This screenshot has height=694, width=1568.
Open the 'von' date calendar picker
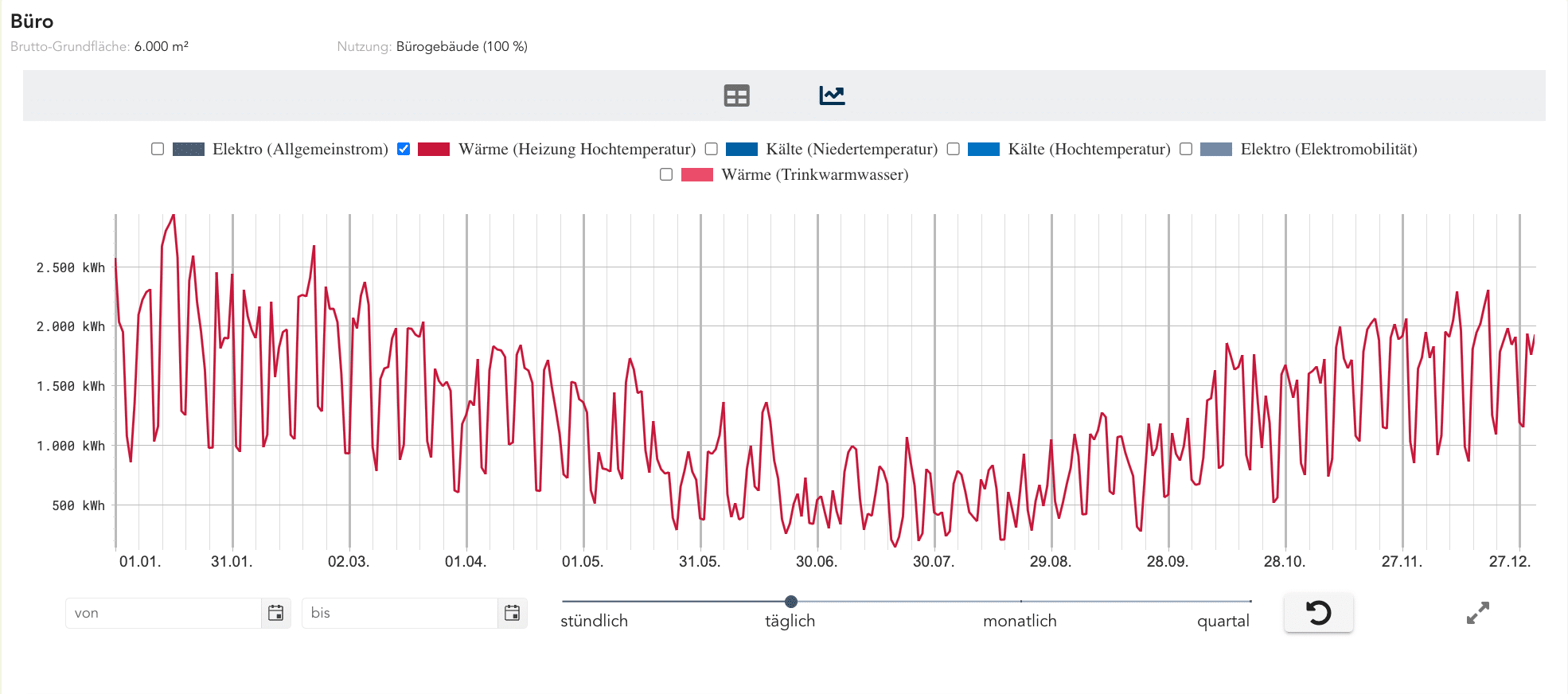(x=276, y=613)
